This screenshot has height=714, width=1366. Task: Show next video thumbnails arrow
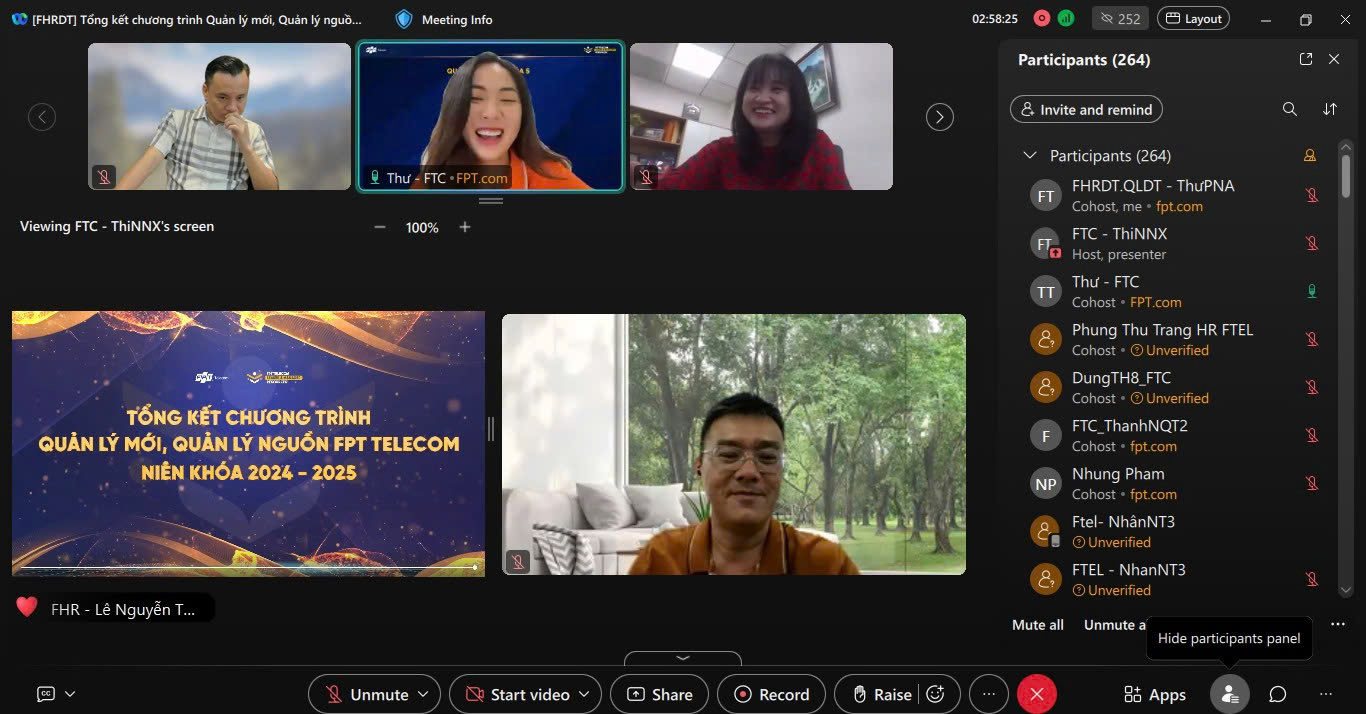(939, 117)
